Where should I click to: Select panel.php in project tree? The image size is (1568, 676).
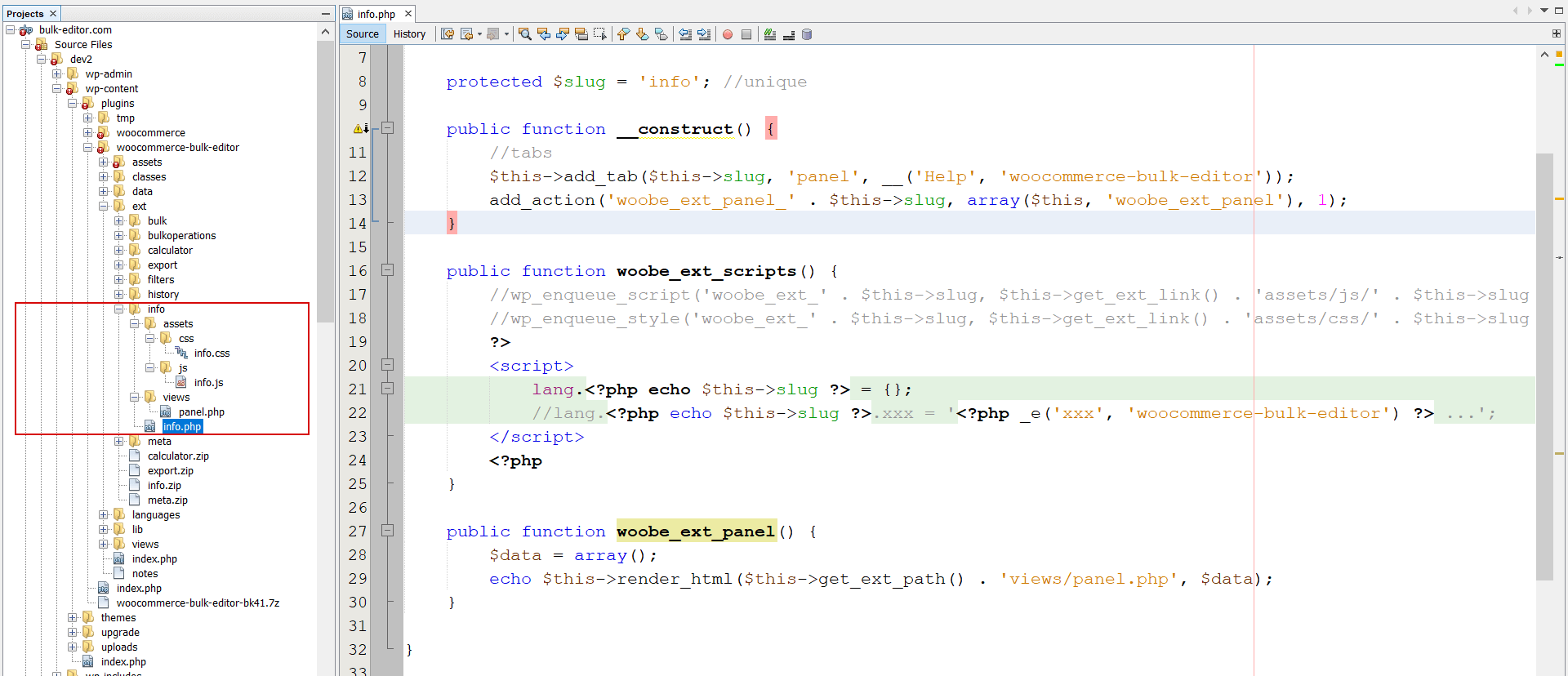202,412
